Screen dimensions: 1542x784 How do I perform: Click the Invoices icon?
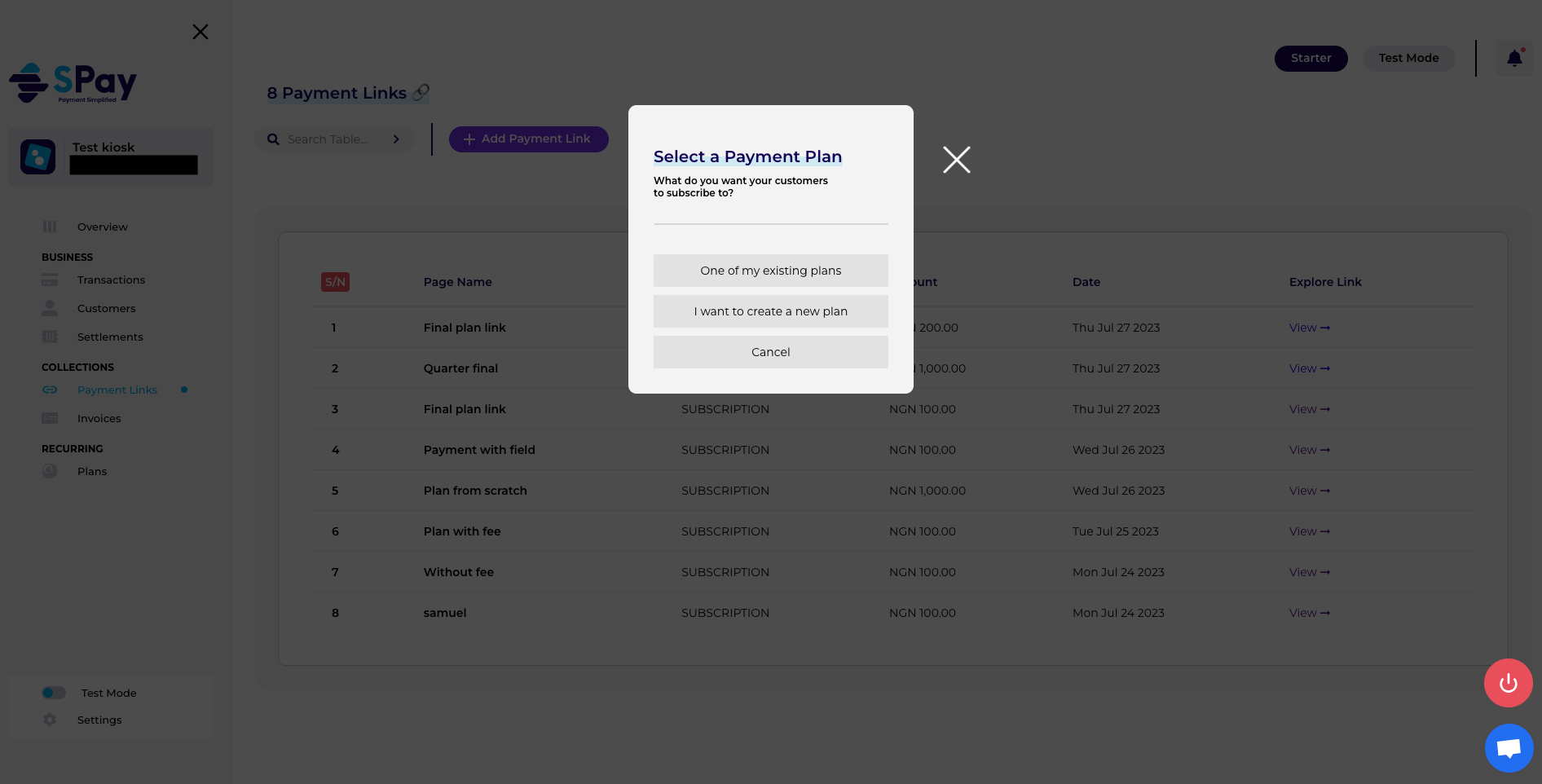click(50, 418)
